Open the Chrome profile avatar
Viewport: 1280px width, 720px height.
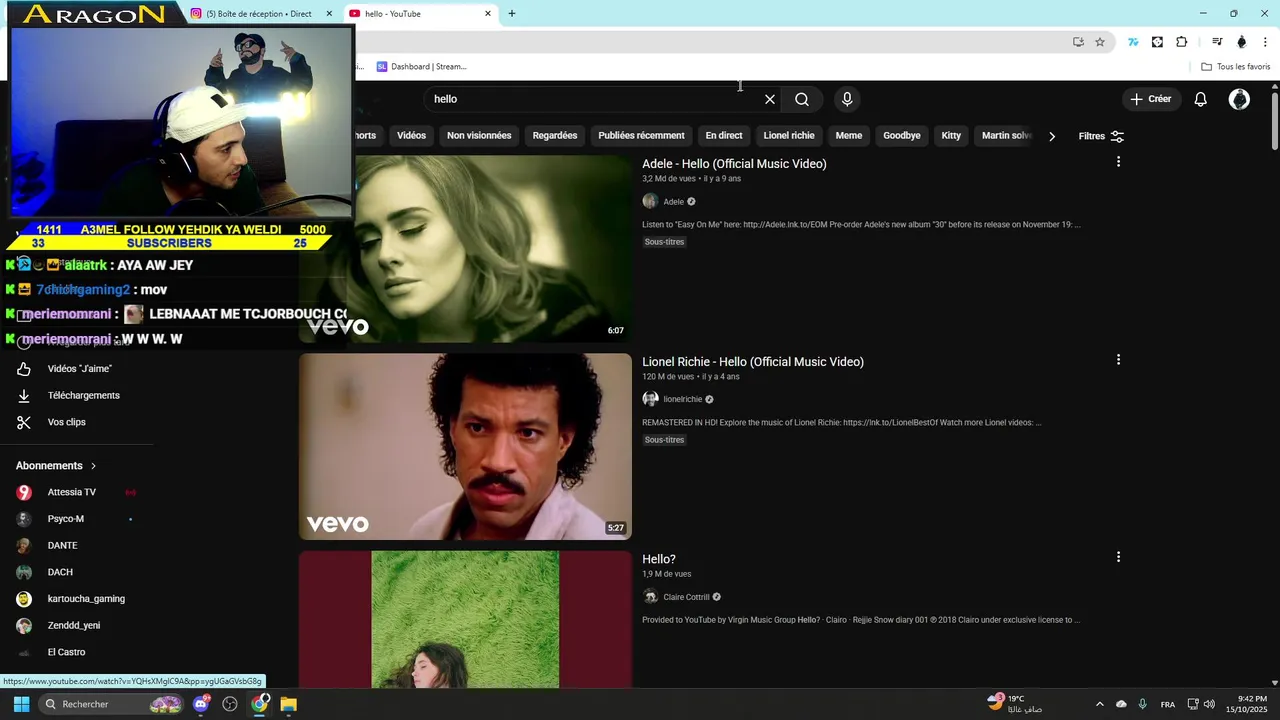click(x=1242, y=42)
